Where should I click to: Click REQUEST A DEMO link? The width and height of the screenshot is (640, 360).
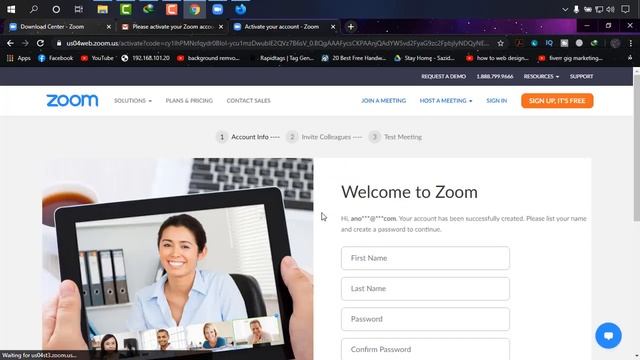(x=443, y=76)
